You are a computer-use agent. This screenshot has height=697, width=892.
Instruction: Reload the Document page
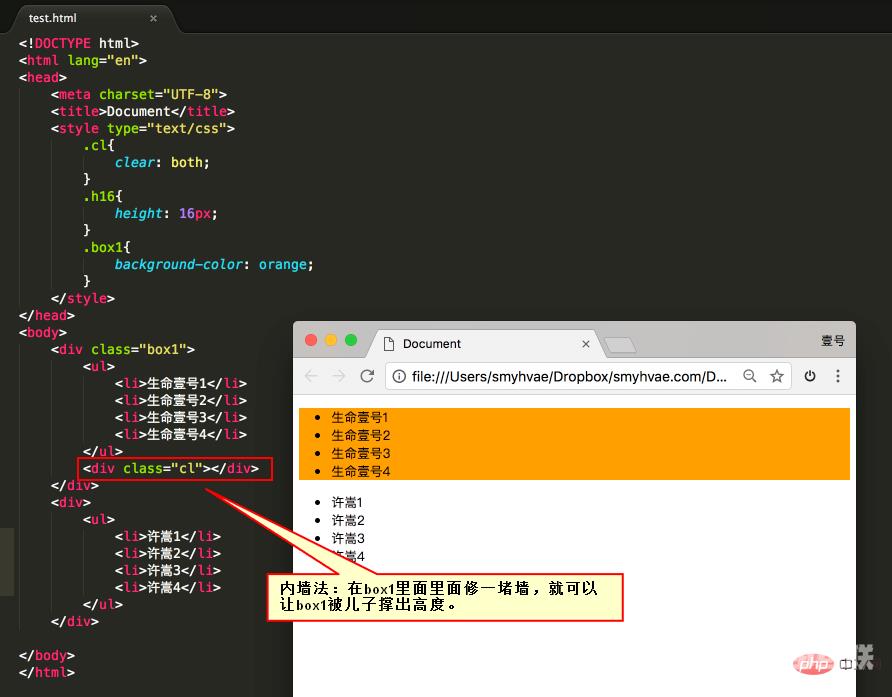click(367, 376)
